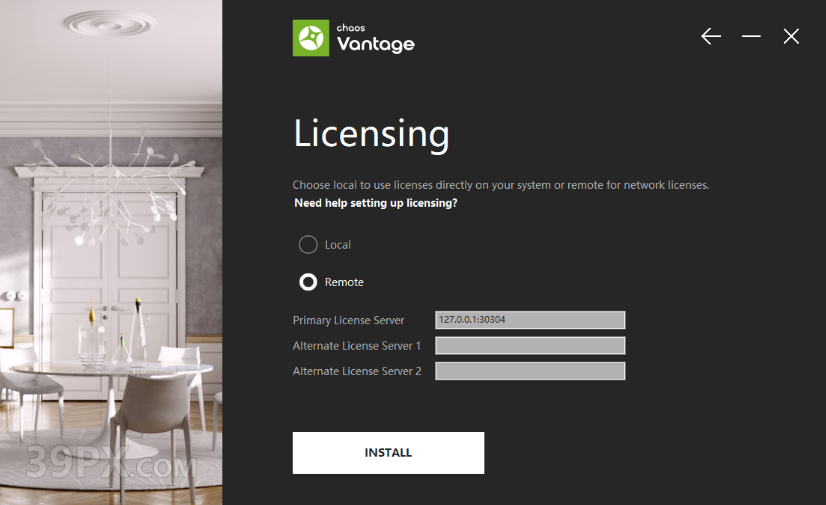
Task: Click the 'Licensing' page heading
Action: 371,133
